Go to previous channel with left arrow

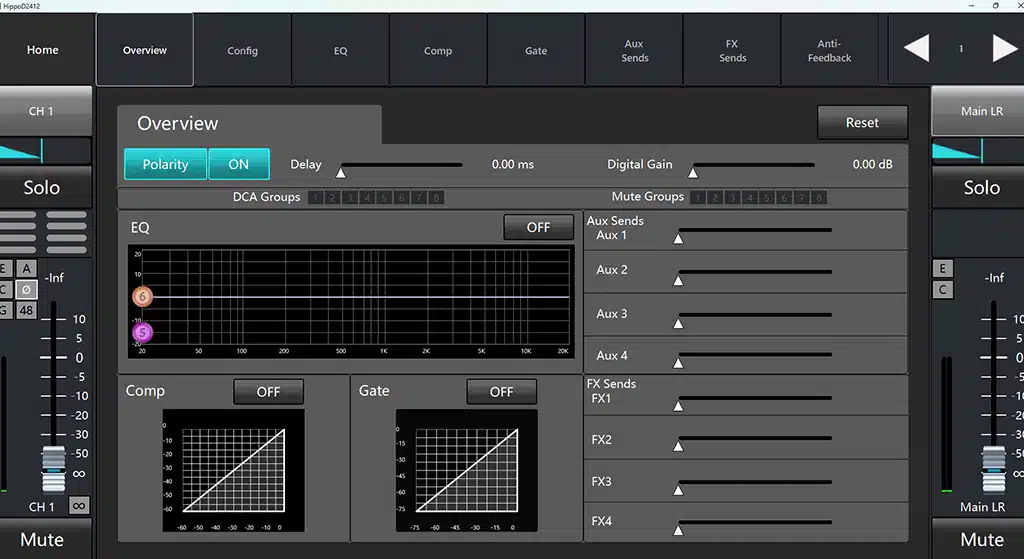pos(916,48)
